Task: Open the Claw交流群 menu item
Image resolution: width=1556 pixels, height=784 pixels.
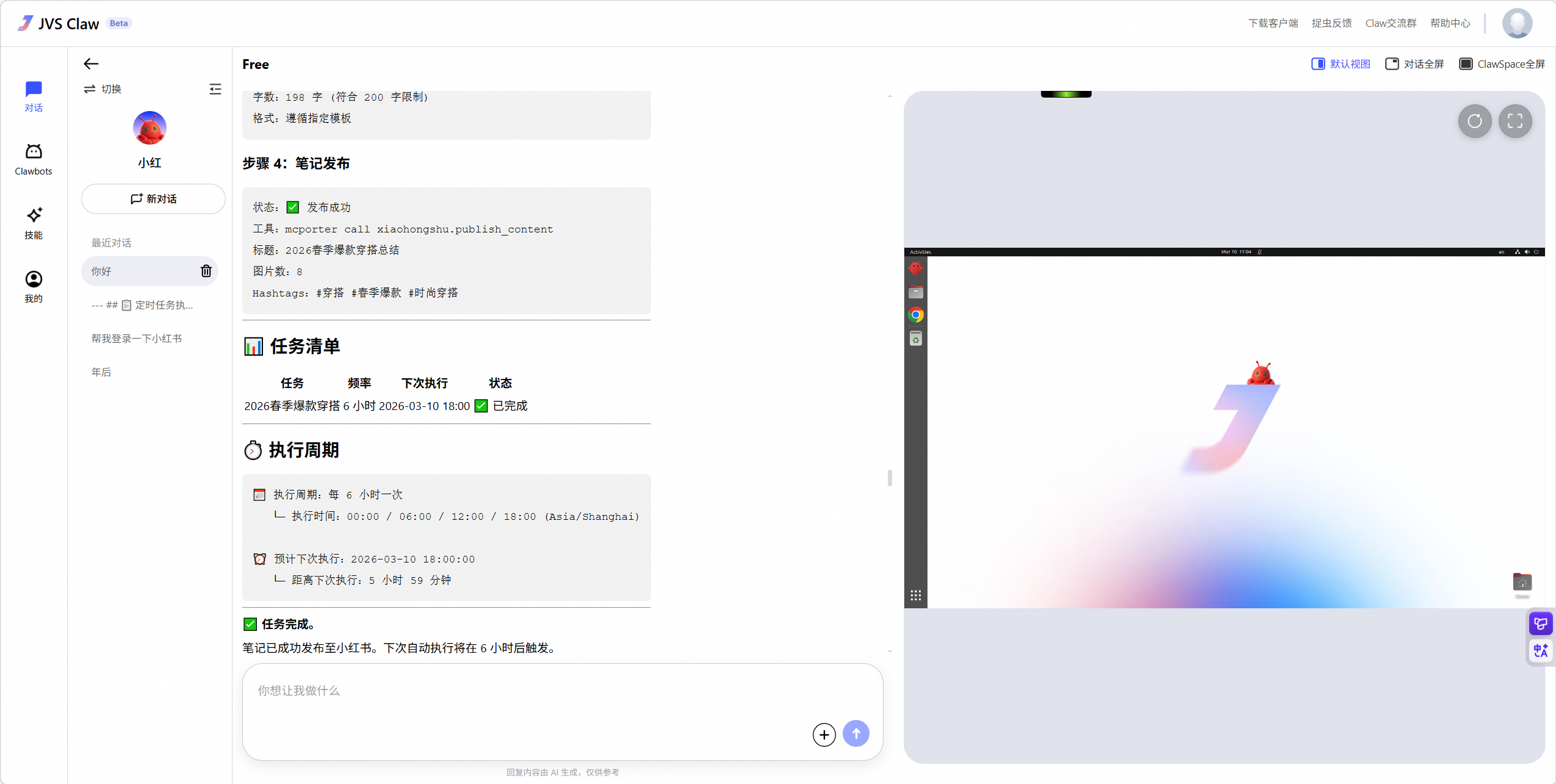Action: [x=1391, y=23]
